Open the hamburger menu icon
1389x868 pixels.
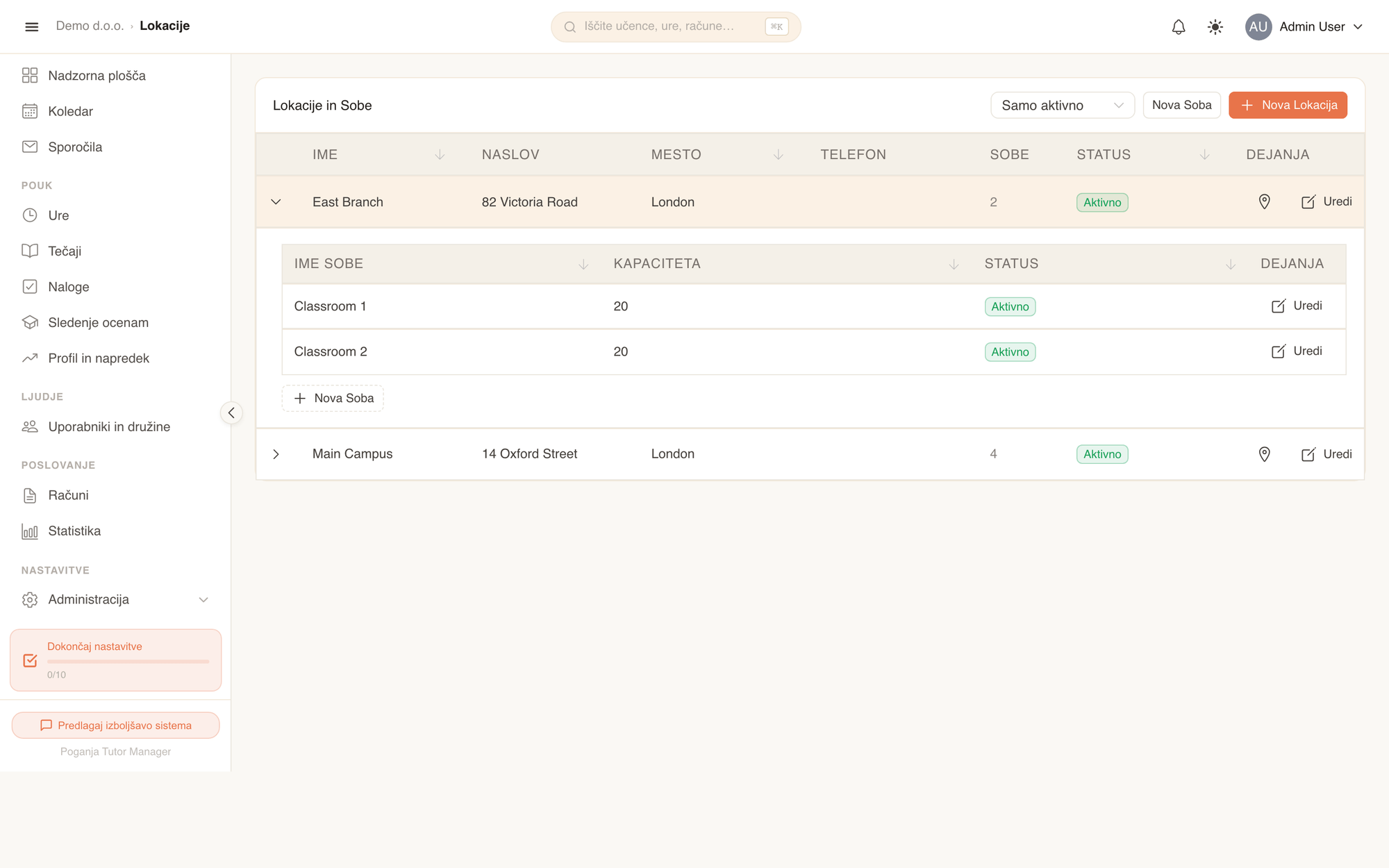[x=31, y=26]
